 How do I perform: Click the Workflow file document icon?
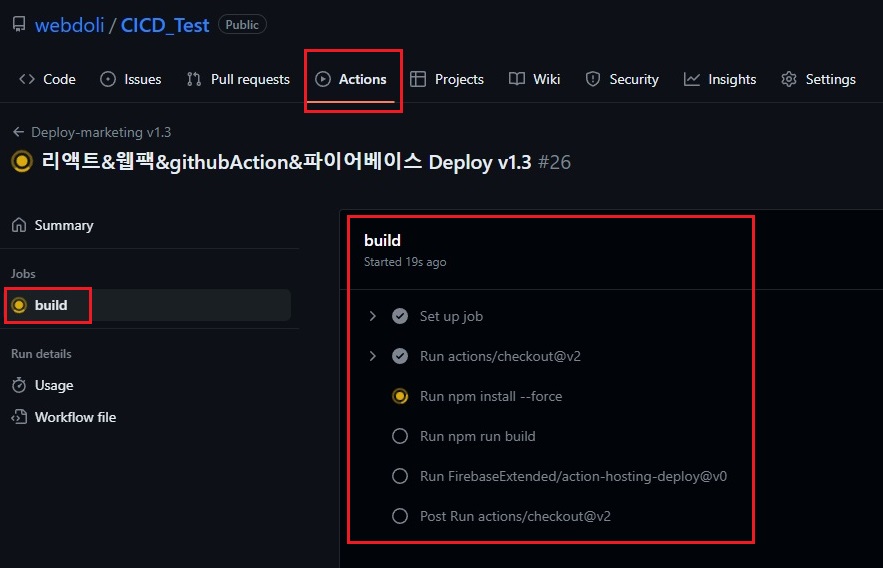[19, 417]
